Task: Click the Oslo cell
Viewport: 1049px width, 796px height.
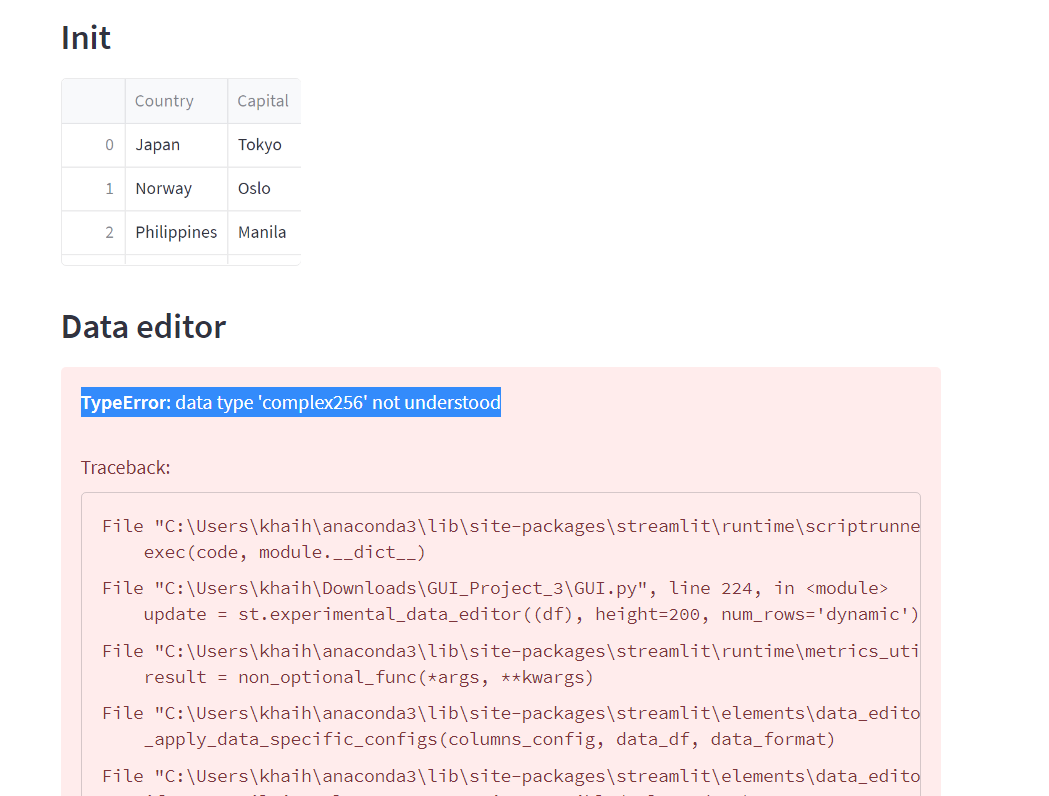Action: point(255,189)
